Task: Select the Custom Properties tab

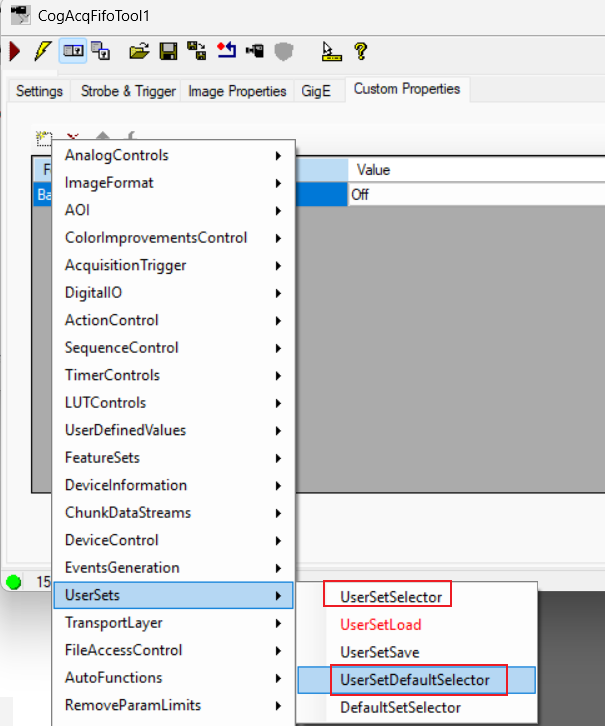Action: pos(407,89)
